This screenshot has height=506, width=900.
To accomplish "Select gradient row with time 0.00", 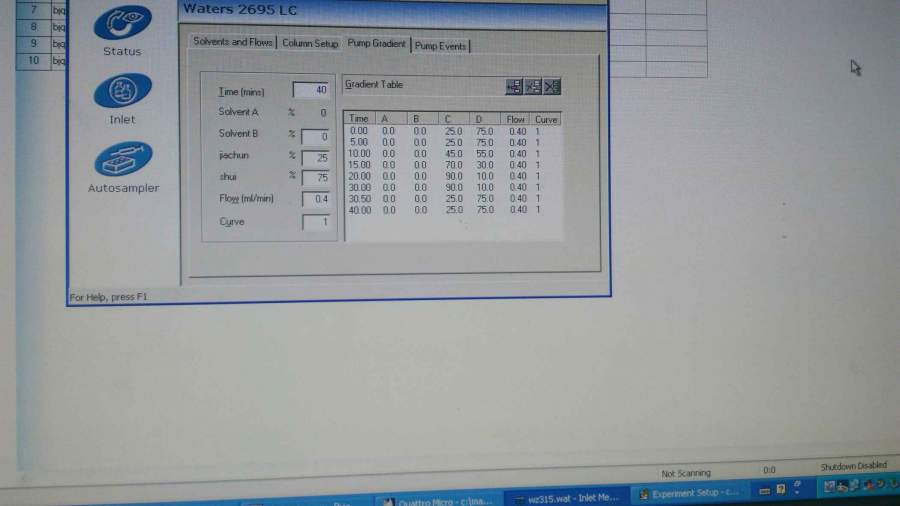I will [x=452, y=131].
